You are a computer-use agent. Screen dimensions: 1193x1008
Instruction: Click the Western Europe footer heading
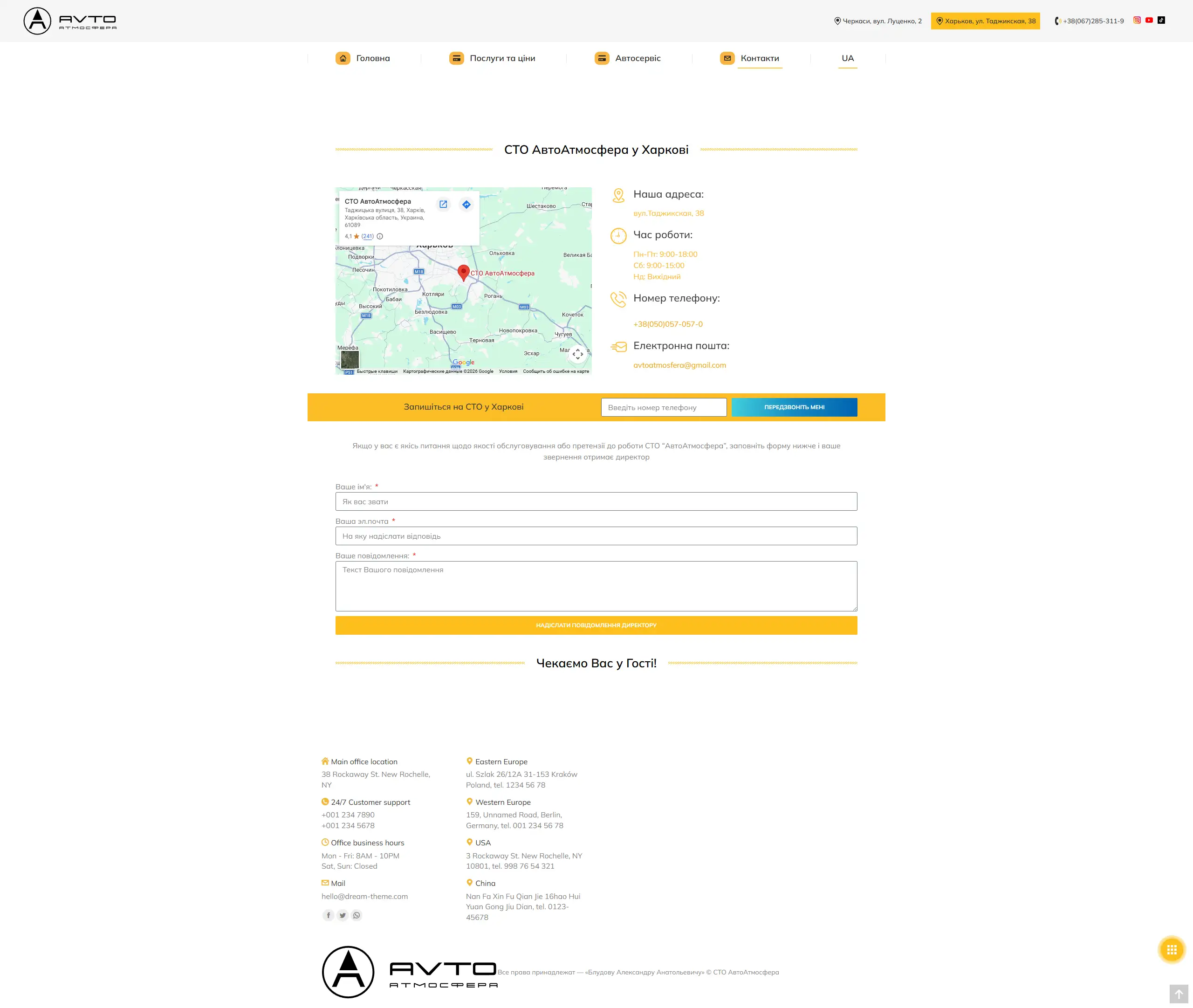pos(503,802)
